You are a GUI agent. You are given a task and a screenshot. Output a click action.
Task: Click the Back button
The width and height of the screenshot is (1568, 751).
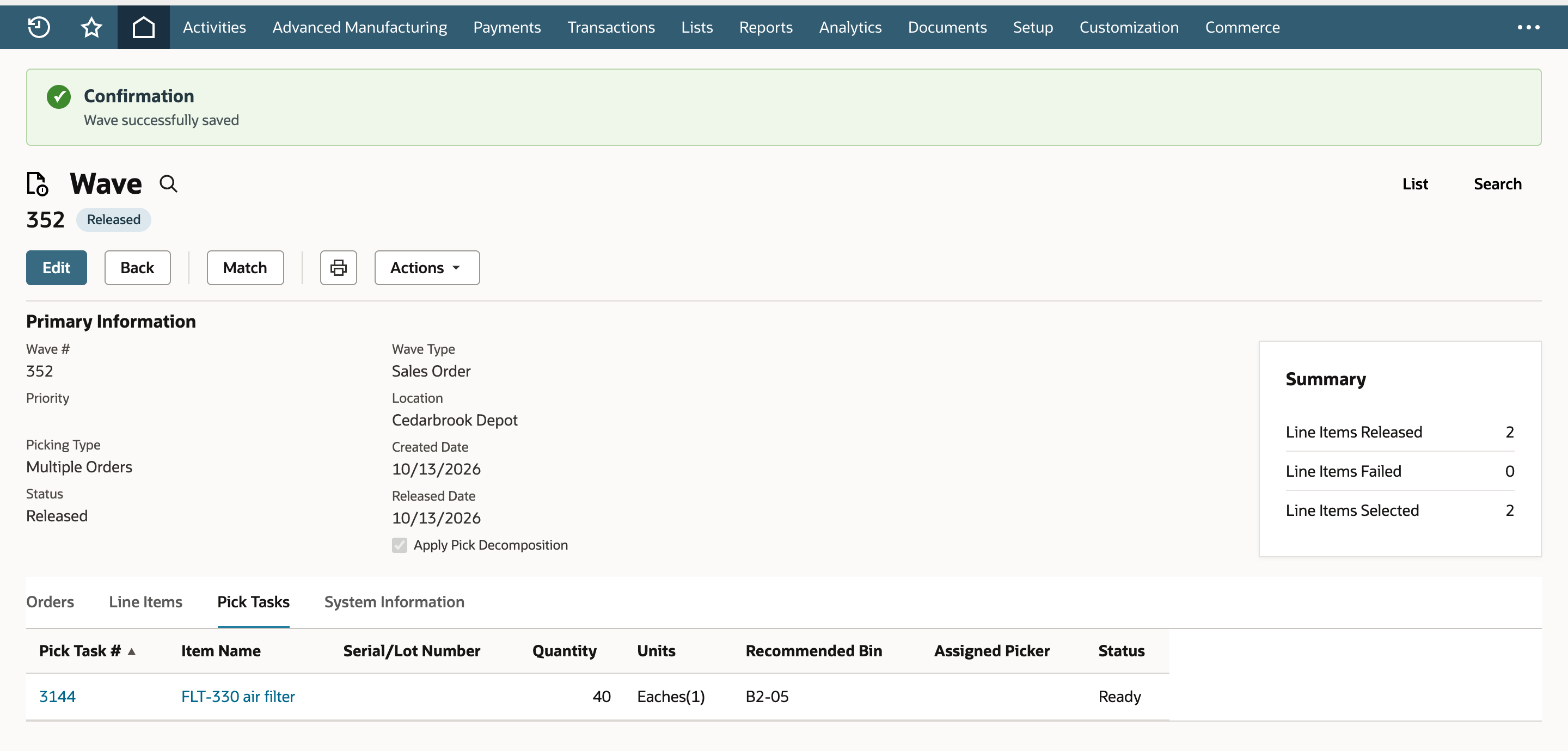[x=138, y=267]
